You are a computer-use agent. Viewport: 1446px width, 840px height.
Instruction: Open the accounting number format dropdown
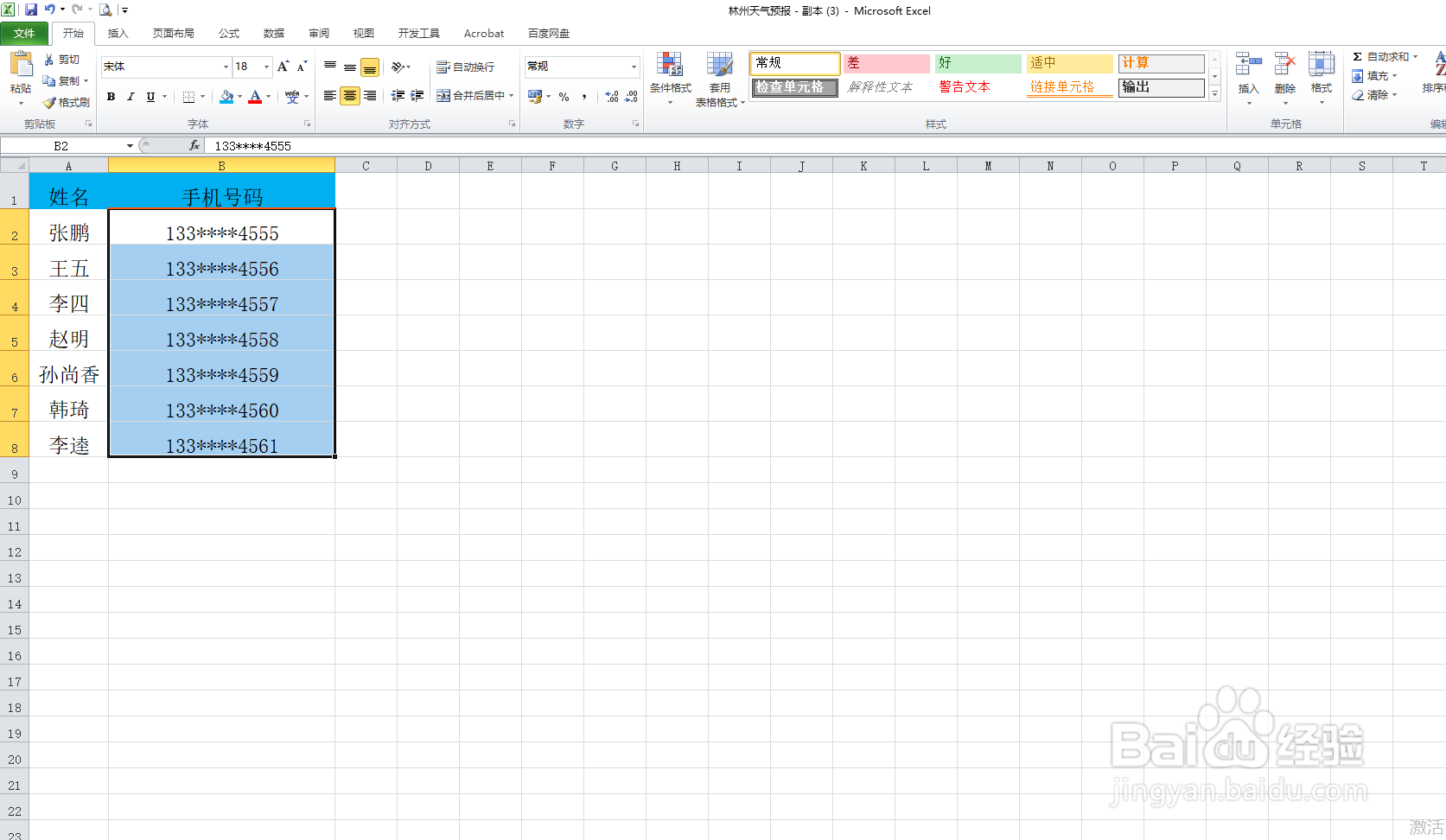coord(548,97)
